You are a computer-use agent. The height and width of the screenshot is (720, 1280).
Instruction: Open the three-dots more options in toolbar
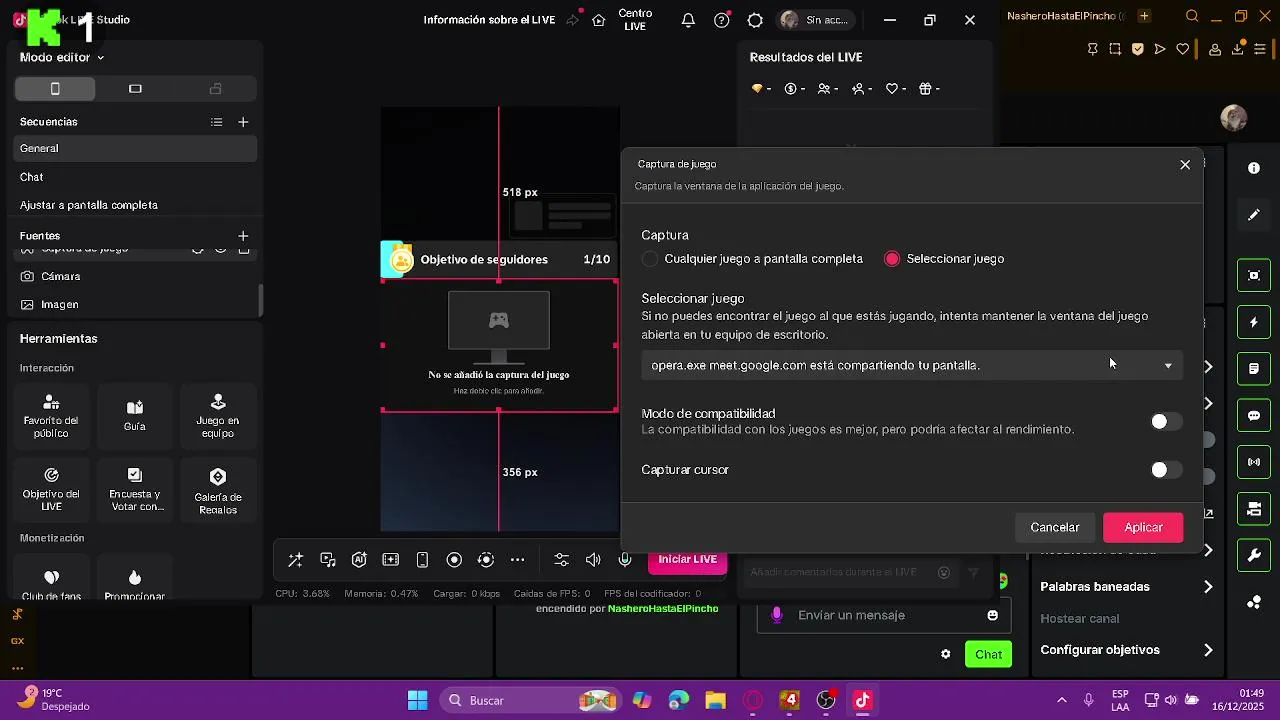(x=517, y=560)
